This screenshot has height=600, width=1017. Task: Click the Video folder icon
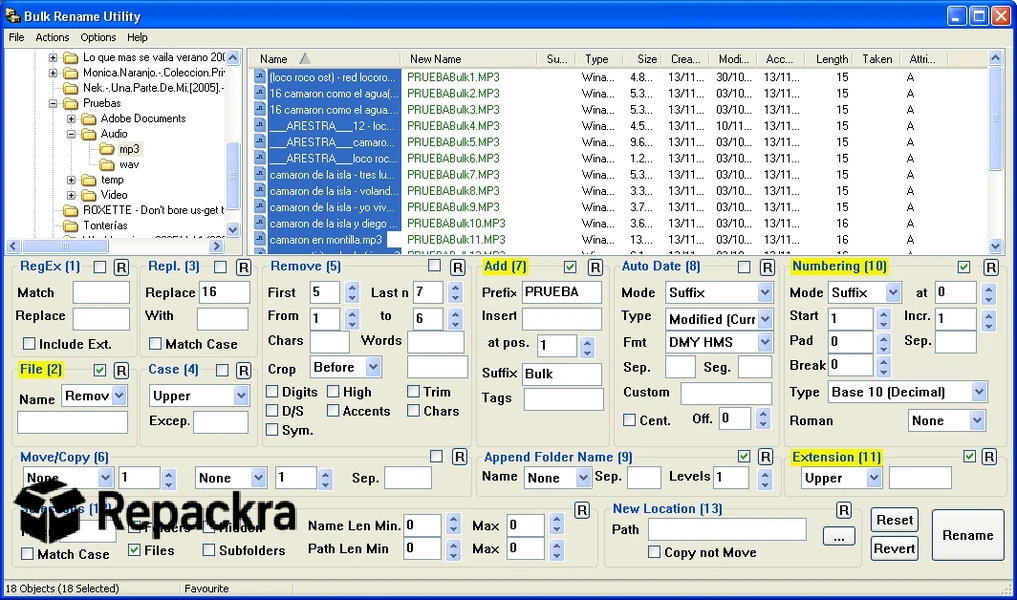click(89, 195)
